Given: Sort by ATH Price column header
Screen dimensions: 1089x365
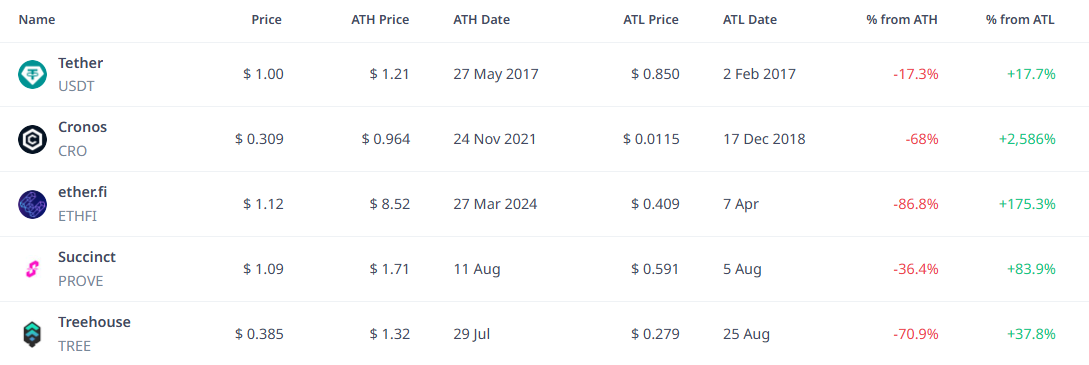Looking at the screenshot, I should click(x=380, y=20).
